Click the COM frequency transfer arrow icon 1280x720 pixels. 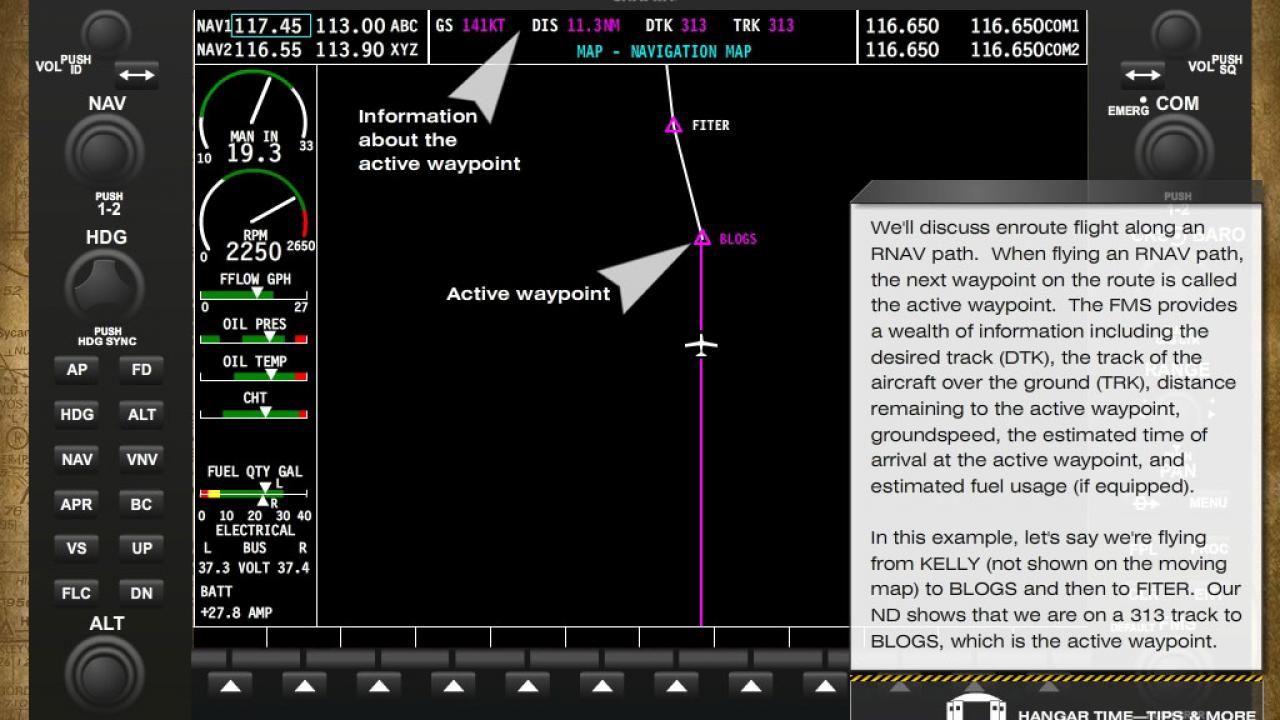[1141, 74]
